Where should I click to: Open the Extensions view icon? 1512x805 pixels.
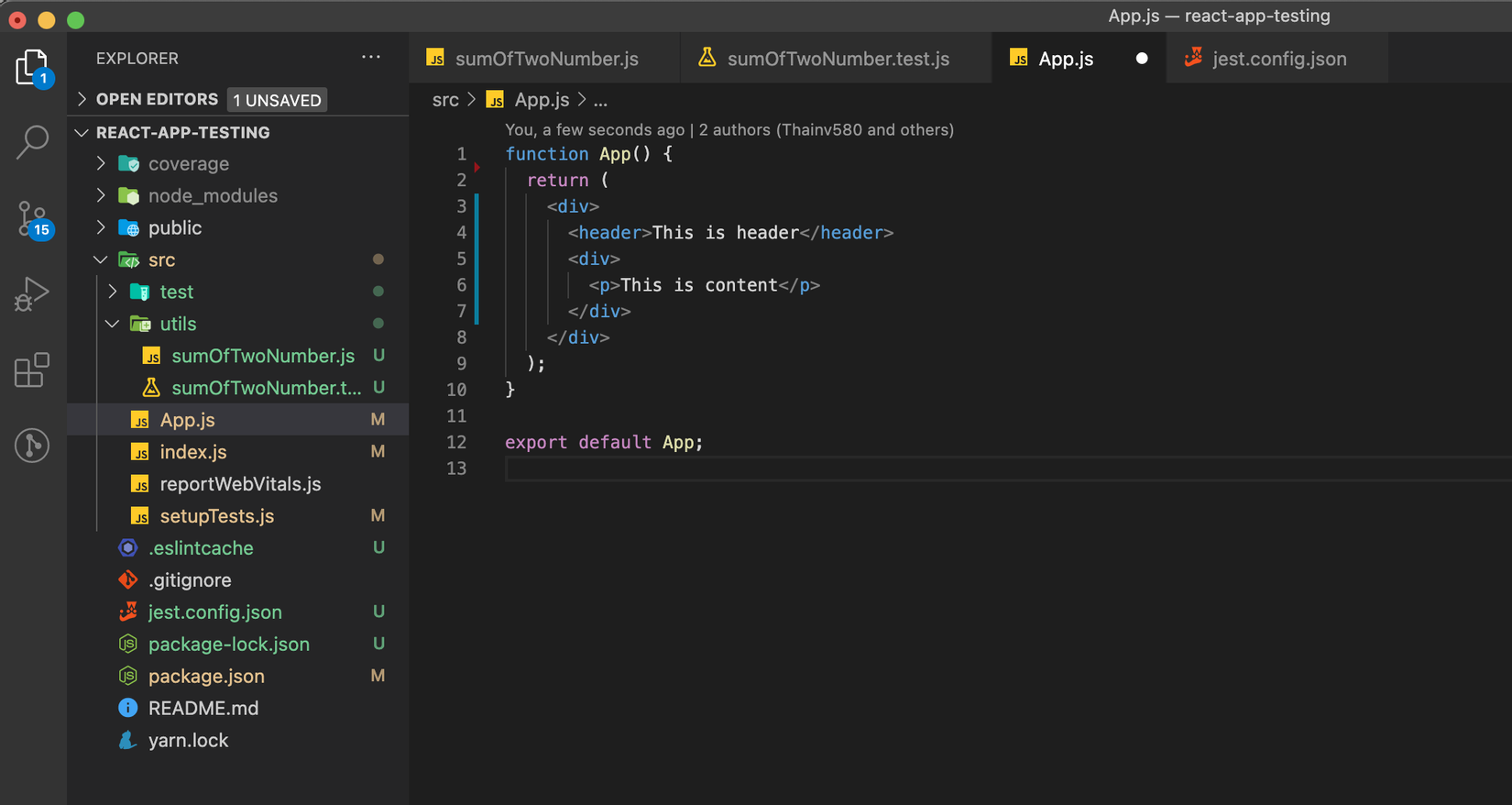[x=32, y=370]
